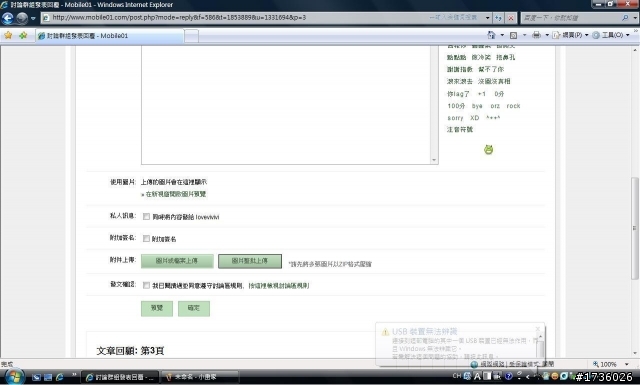
Task: Click the CH input language indicator
Action: coord(457,376)
